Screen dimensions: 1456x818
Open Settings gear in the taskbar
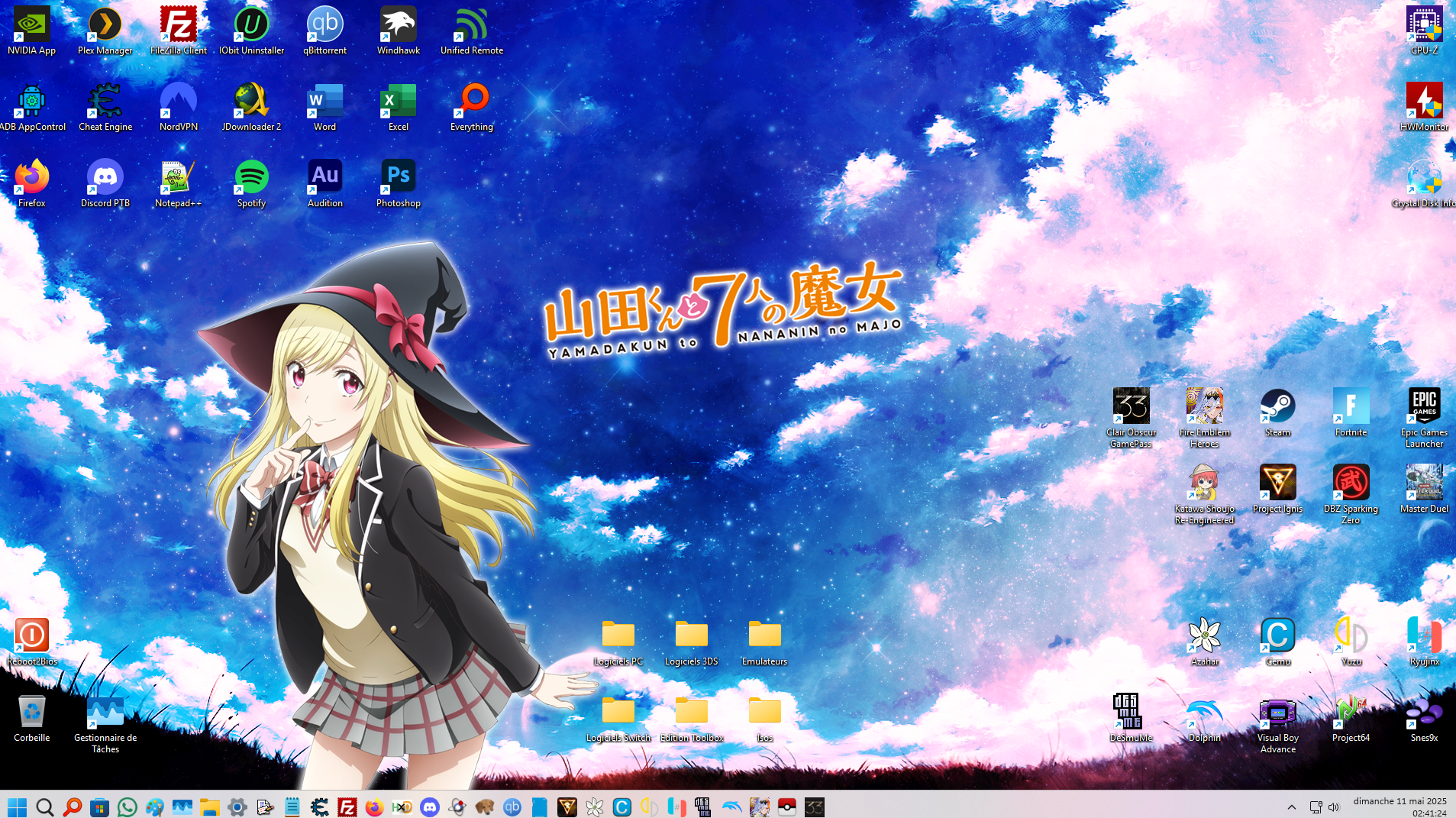pos(237,807)
